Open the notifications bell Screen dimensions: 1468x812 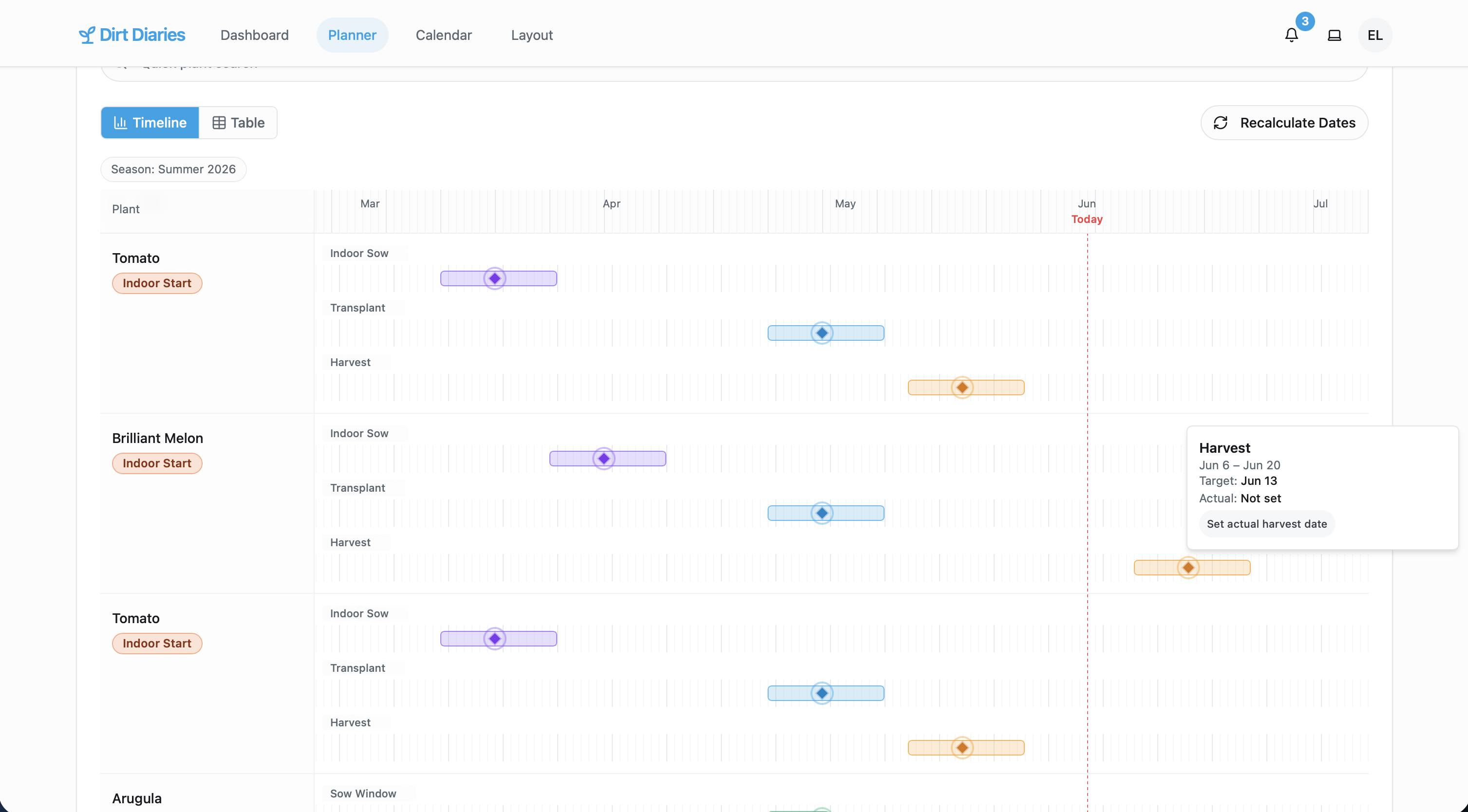pos(1291,36)
